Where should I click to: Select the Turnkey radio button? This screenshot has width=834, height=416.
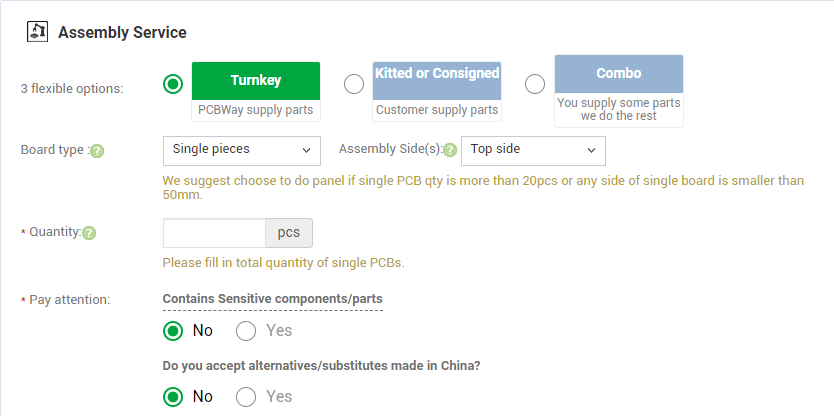(173, 84)
